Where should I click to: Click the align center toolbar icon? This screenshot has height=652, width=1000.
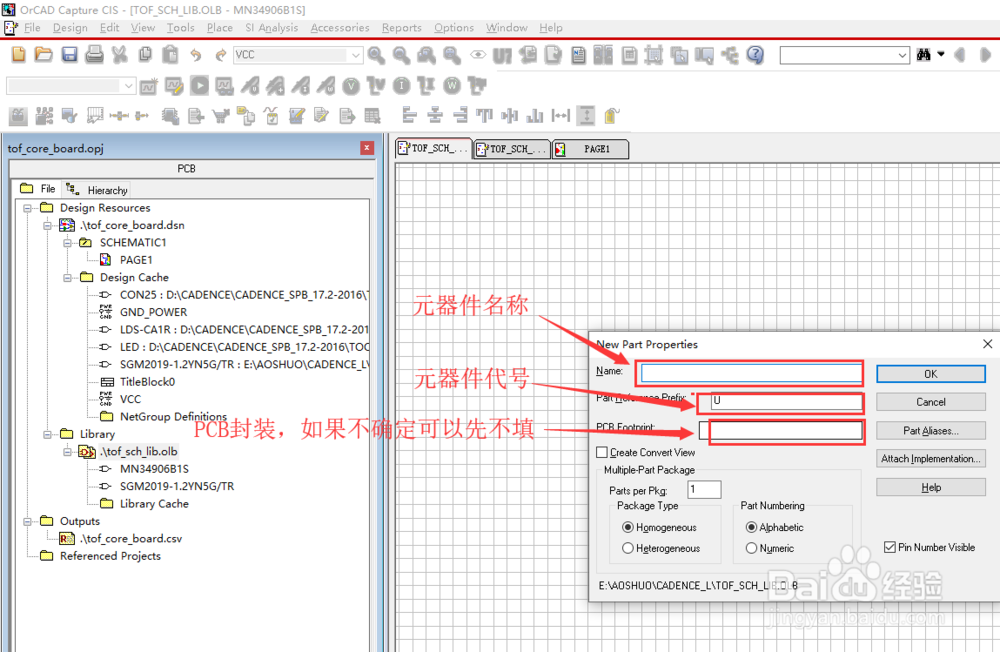click(x=435, y=115)
